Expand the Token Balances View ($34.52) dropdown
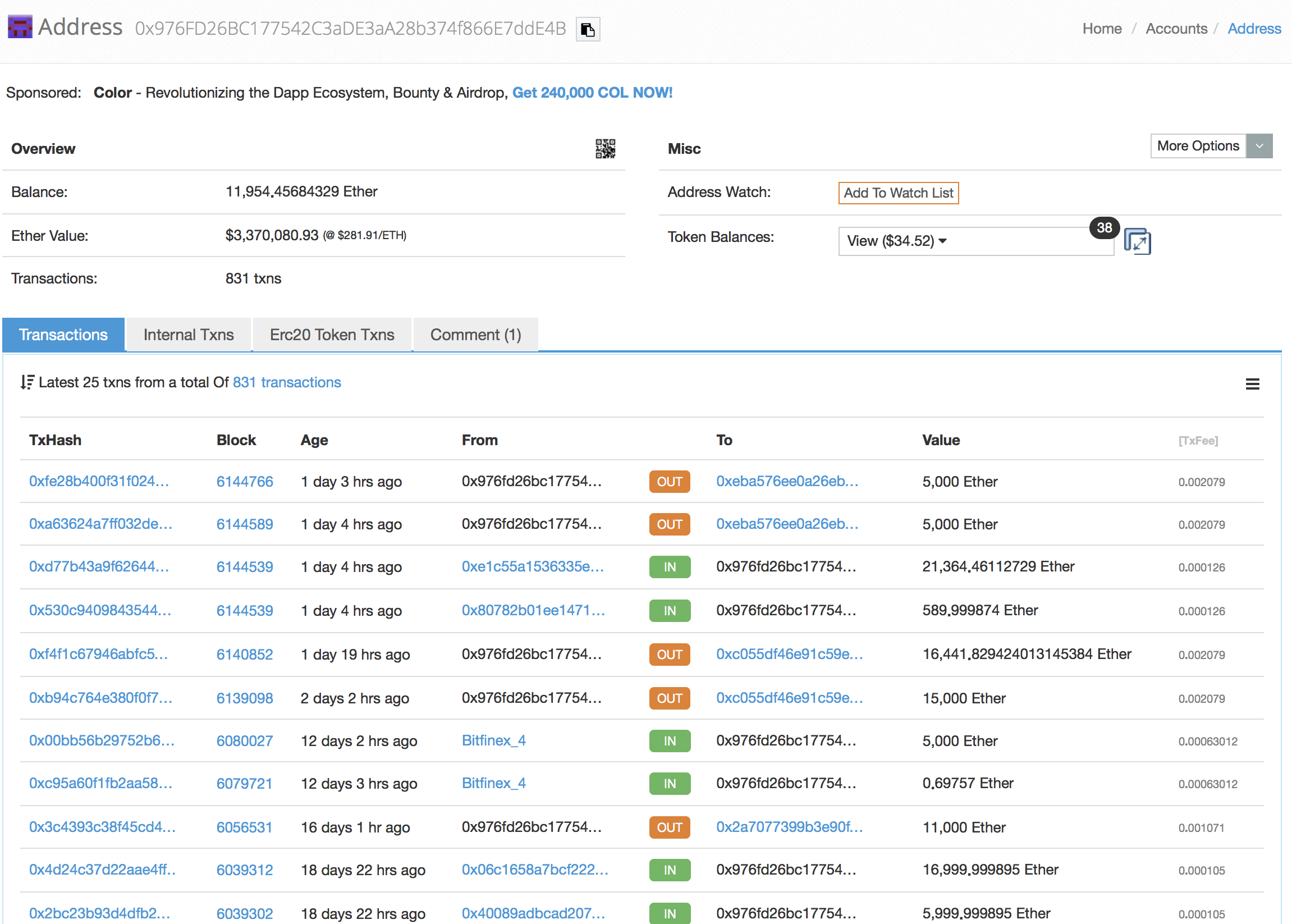This screenshot has height=924, width=1292. (975, 241)
